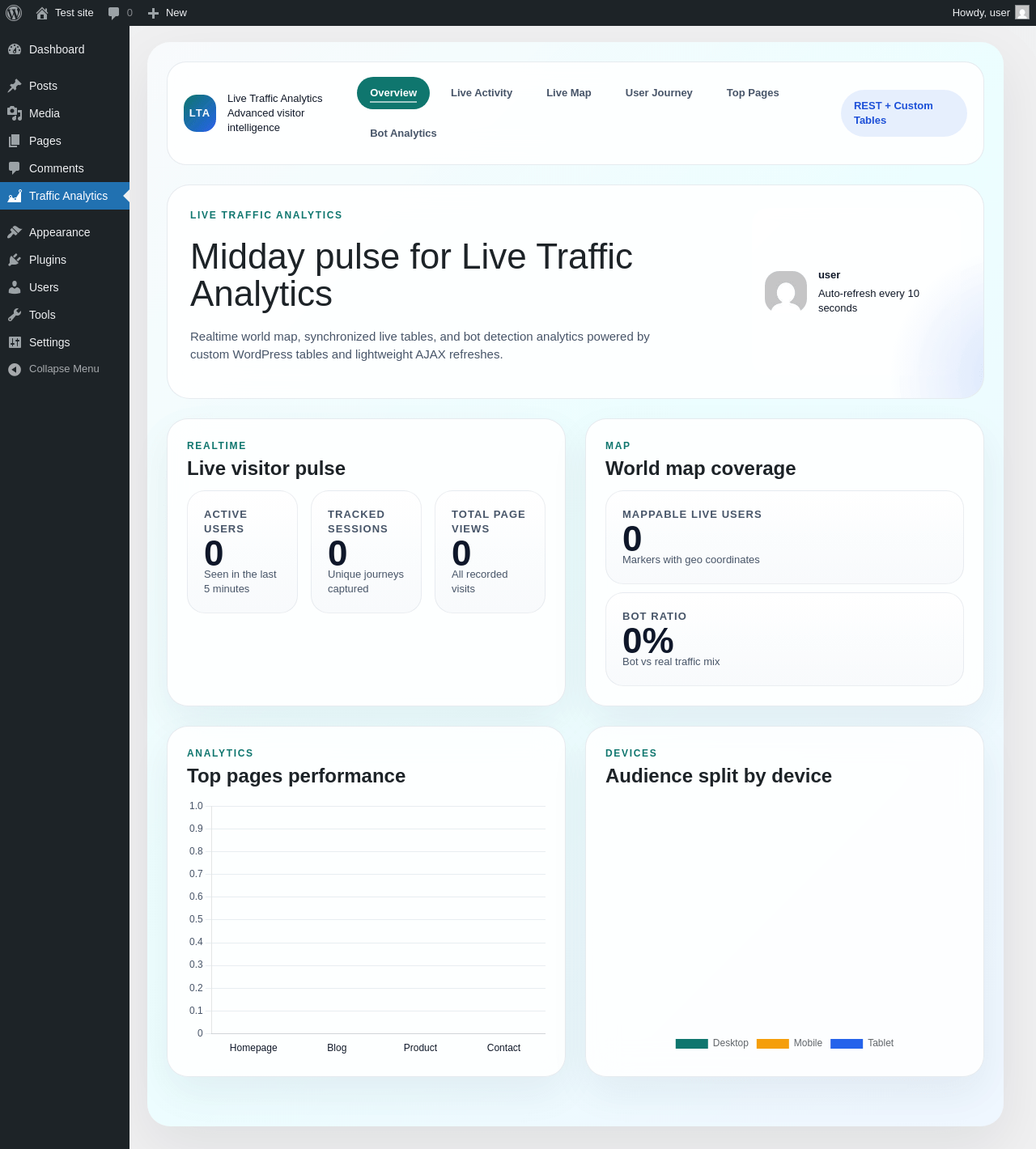Click the REST + Custom Tables button
The image size is (1036, 1149).
pos(904,113)
